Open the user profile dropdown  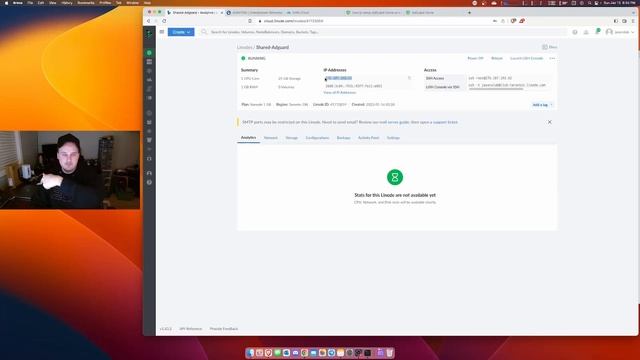[620, 32]
